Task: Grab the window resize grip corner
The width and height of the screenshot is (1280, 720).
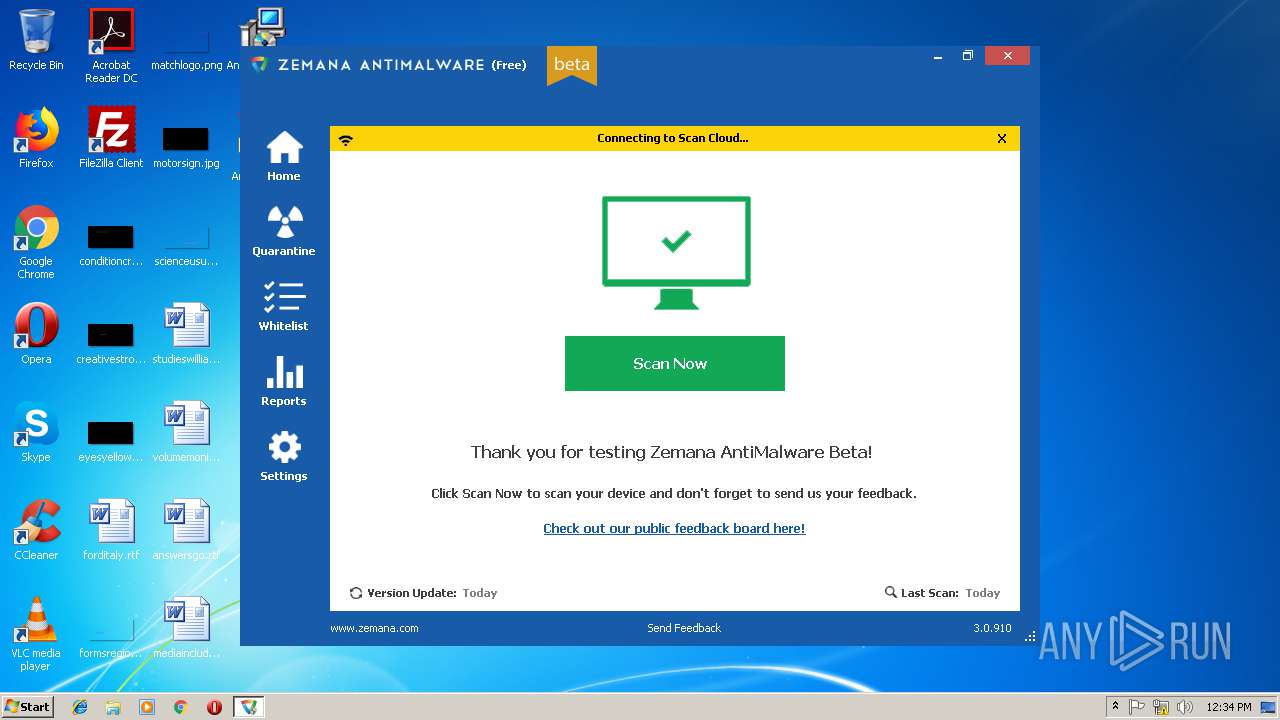Action: [x=1030, y=636]
